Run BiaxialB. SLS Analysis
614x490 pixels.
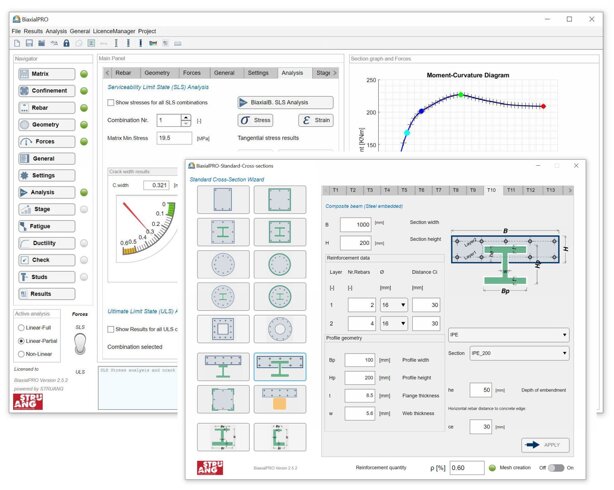(285, 102)
